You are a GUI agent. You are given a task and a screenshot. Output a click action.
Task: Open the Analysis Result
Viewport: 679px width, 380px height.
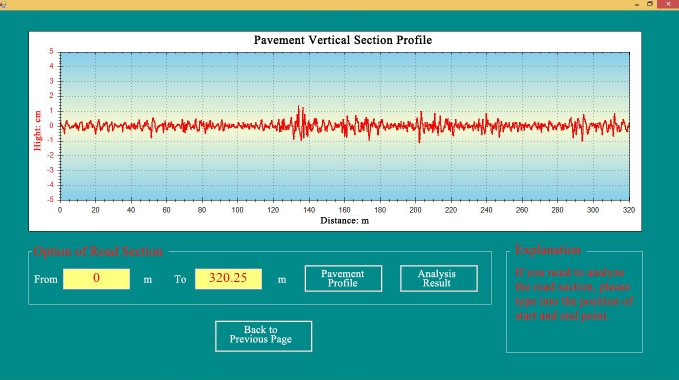(439, 278)
